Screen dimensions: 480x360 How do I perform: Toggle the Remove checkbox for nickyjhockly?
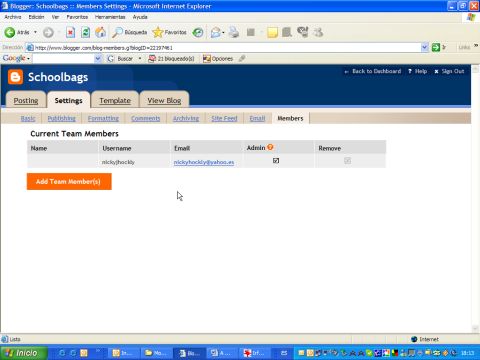[x=347, y=161]
